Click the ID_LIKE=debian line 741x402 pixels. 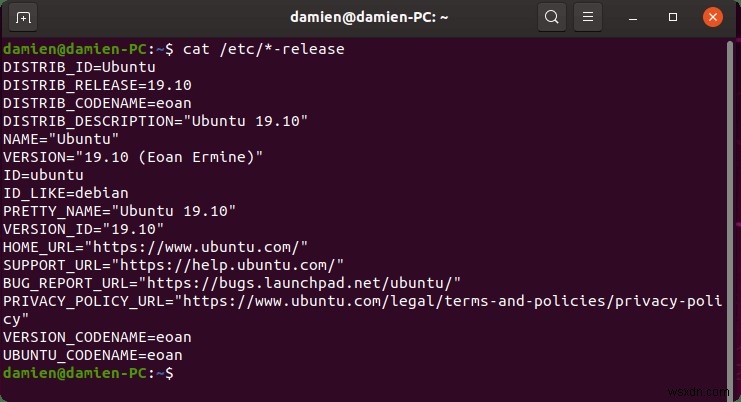[66, 193]
